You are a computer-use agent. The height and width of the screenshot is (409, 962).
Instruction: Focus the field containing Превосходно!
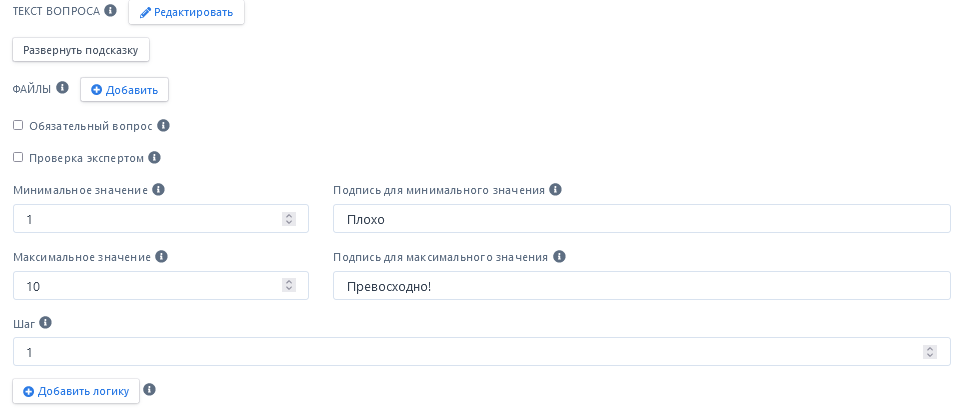(x=641, y=286)
